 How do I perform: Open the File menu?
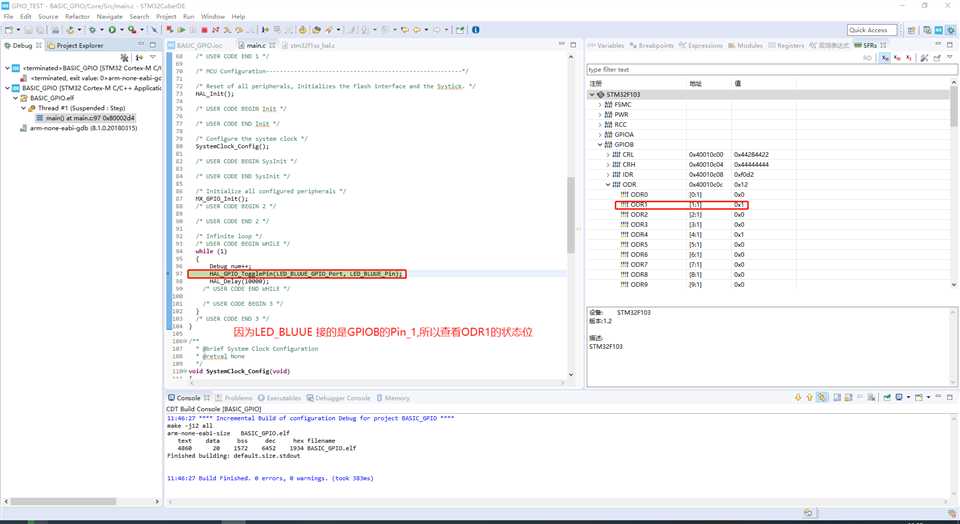pos(8,17)
